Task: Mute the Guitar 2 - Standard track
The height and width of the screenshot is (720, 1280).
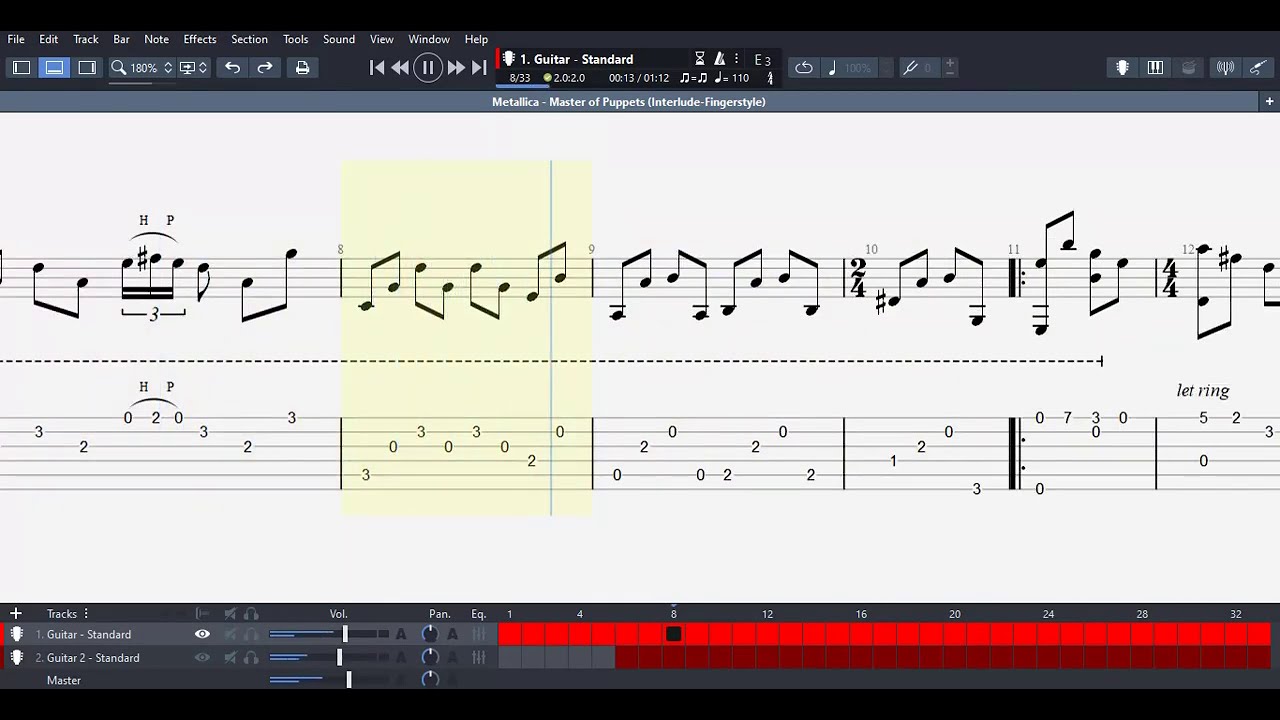Action: 230,658
